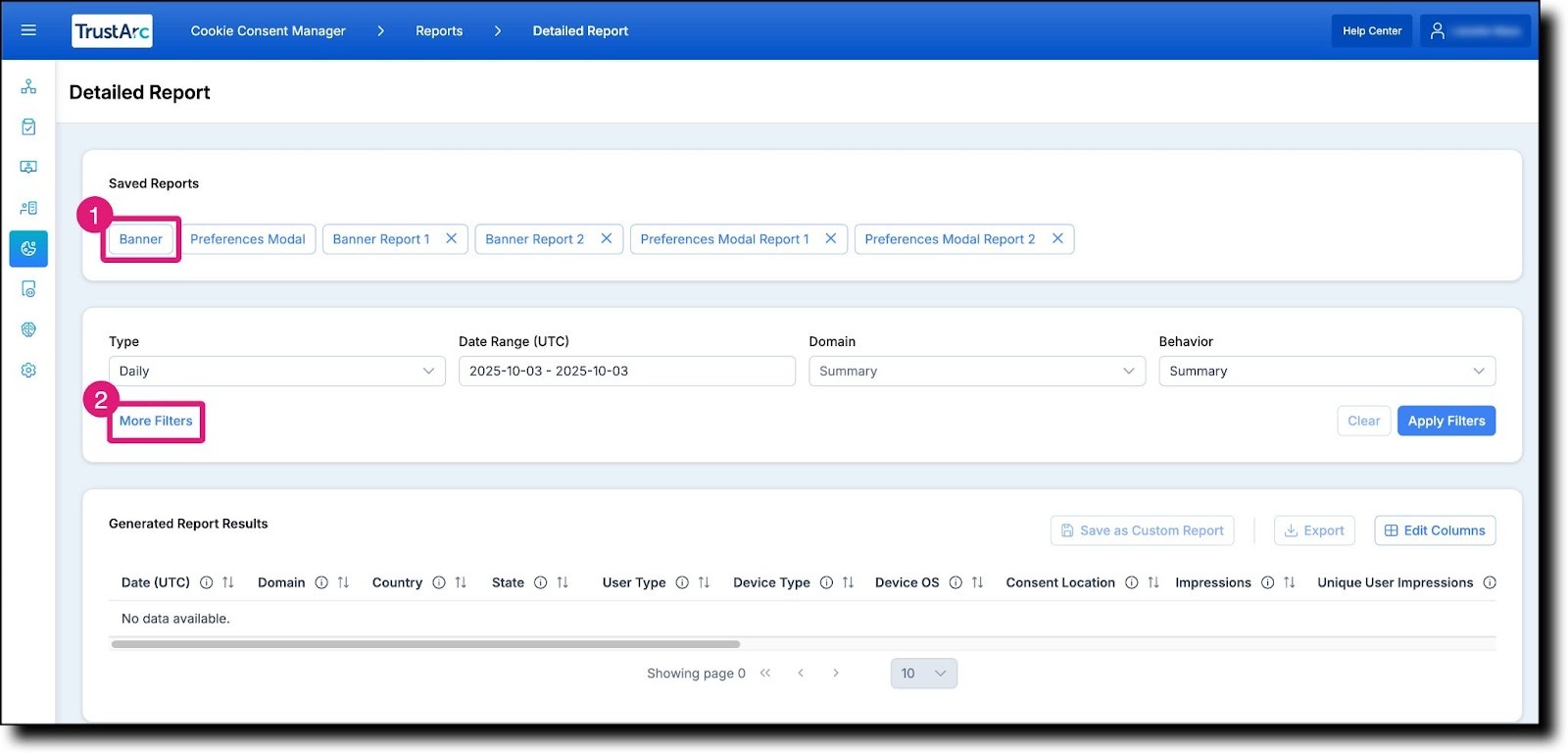Open the globe sidebar icon
1568x753 pixels.
28,329
